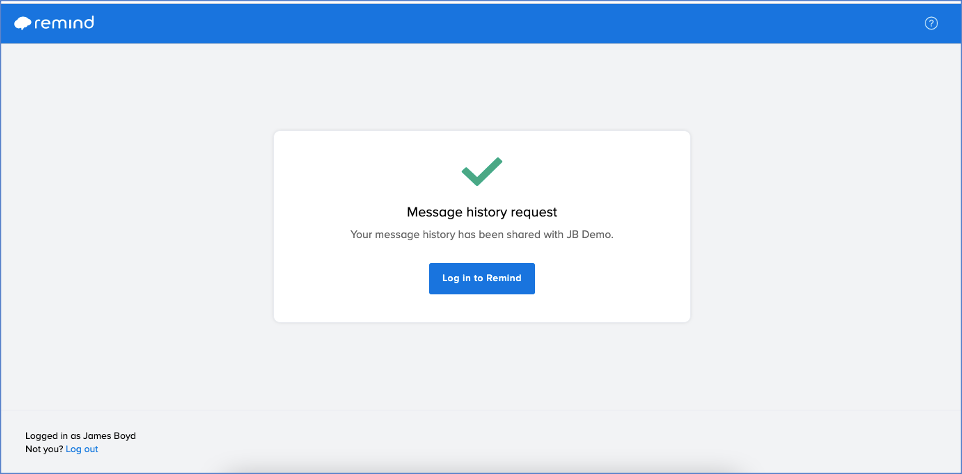Click the Log out link
962x474 pixels.
(x=82, y=449)
